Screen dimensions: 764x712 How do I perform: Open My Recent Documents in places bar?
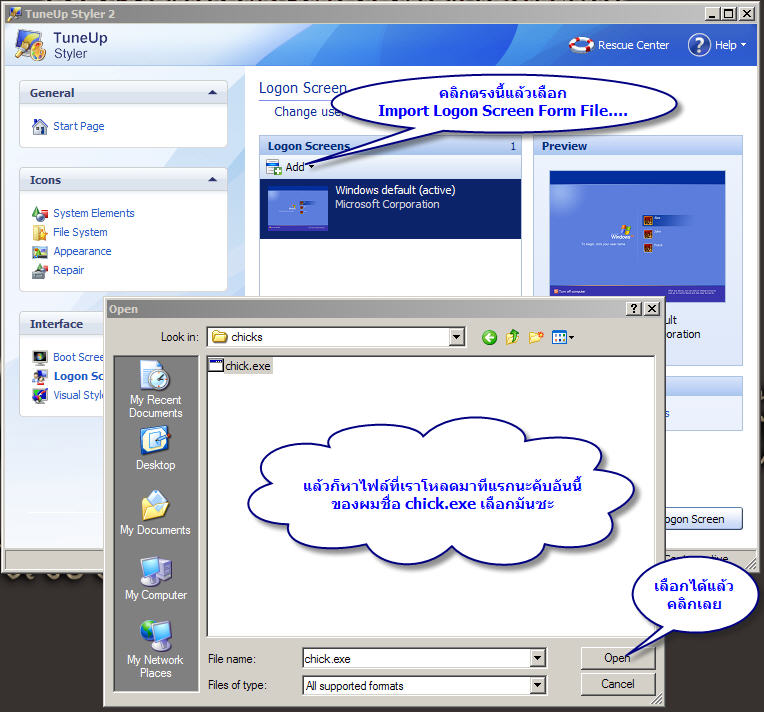(155, 389)
